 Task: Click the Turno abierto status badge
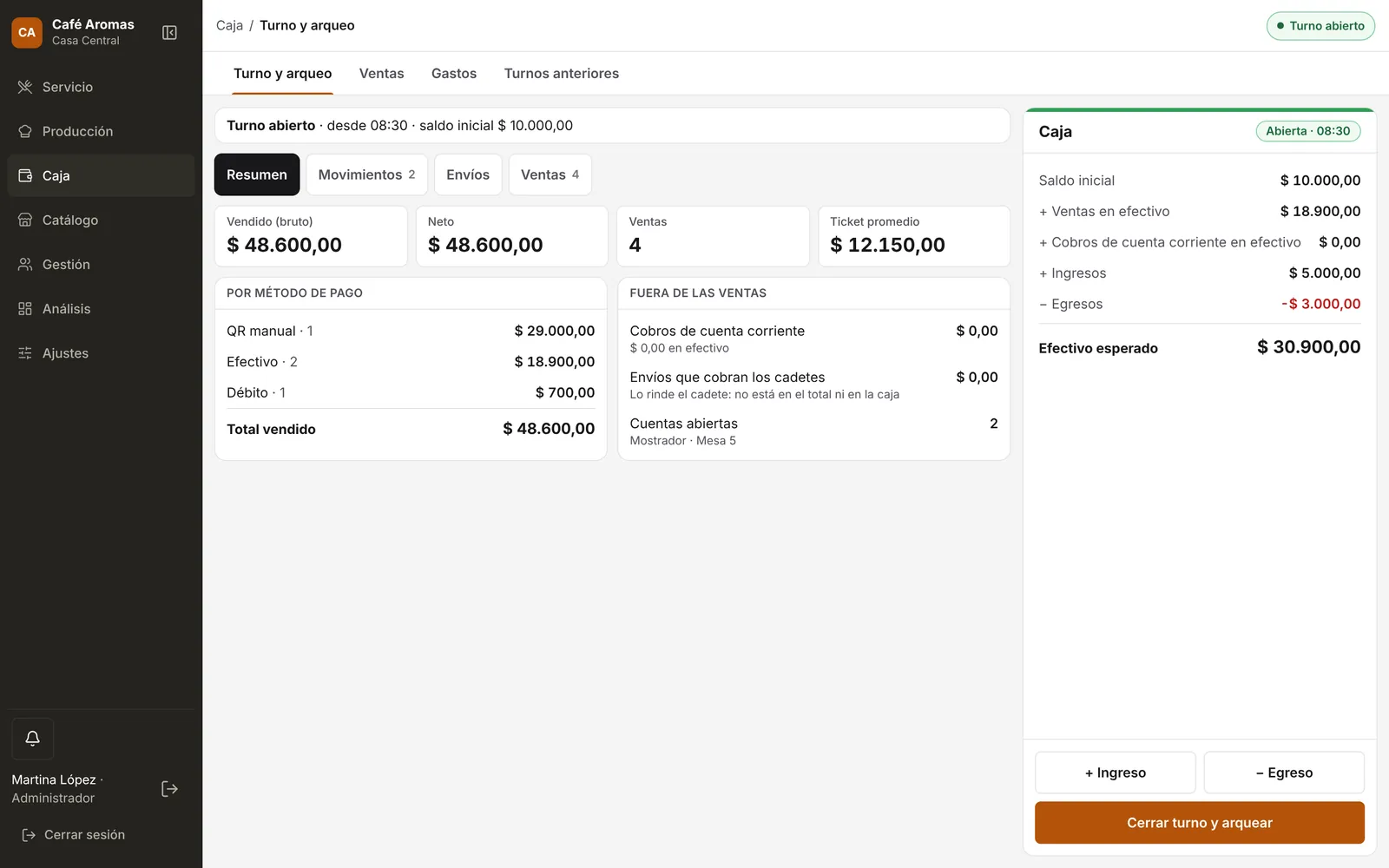pyautogui.click(x=1320, y=26)
